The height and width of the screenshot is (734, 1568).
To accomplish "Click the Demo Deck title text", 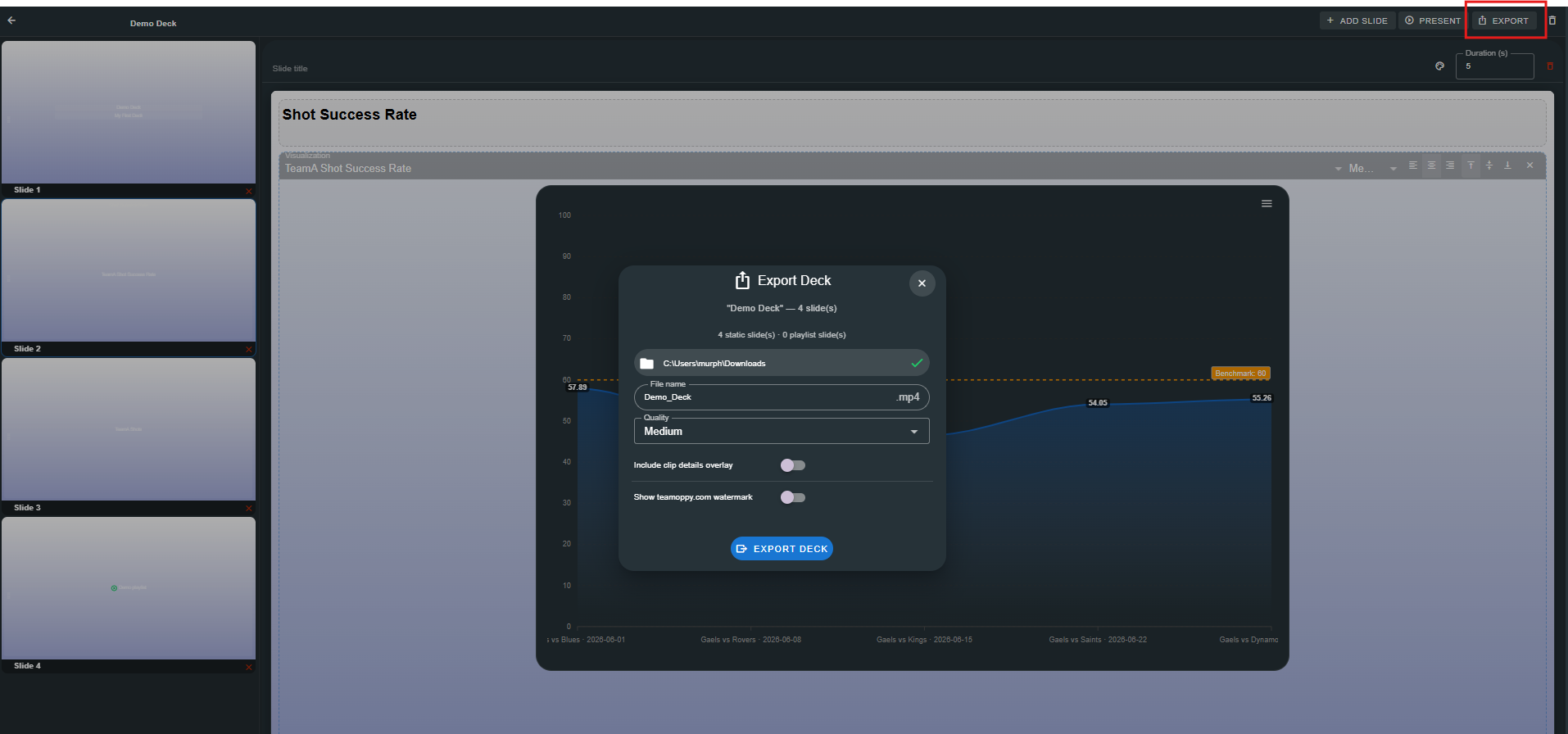I will click(x=153, y=23).
